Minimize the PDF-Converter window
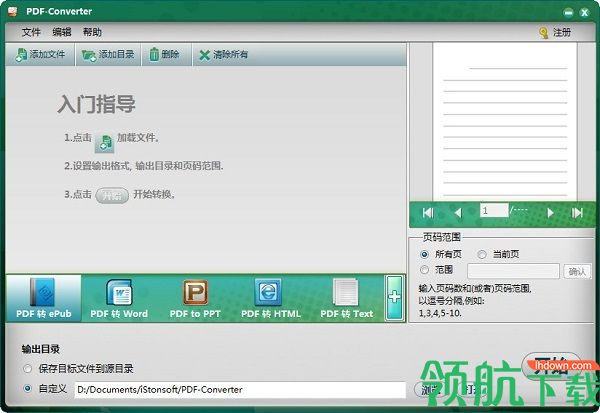 568,13
